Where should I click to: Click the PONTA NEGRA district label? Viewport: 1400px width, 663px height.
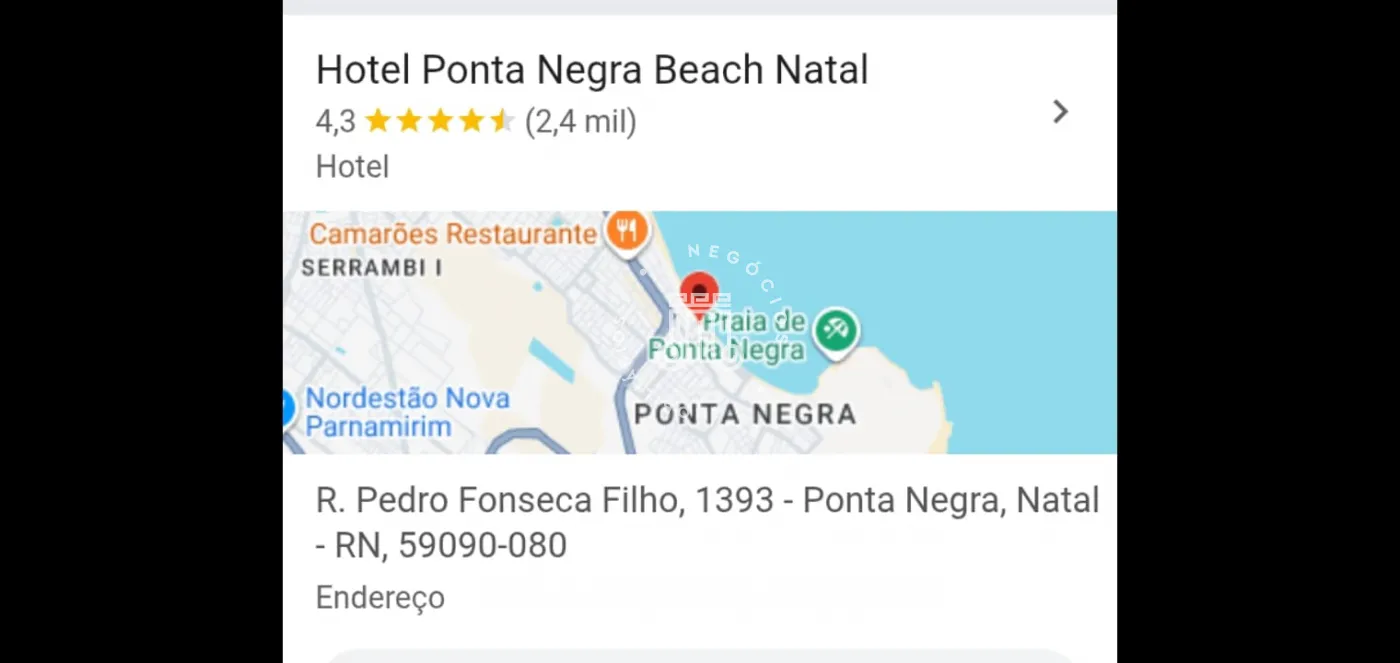[x=745, y=414]
